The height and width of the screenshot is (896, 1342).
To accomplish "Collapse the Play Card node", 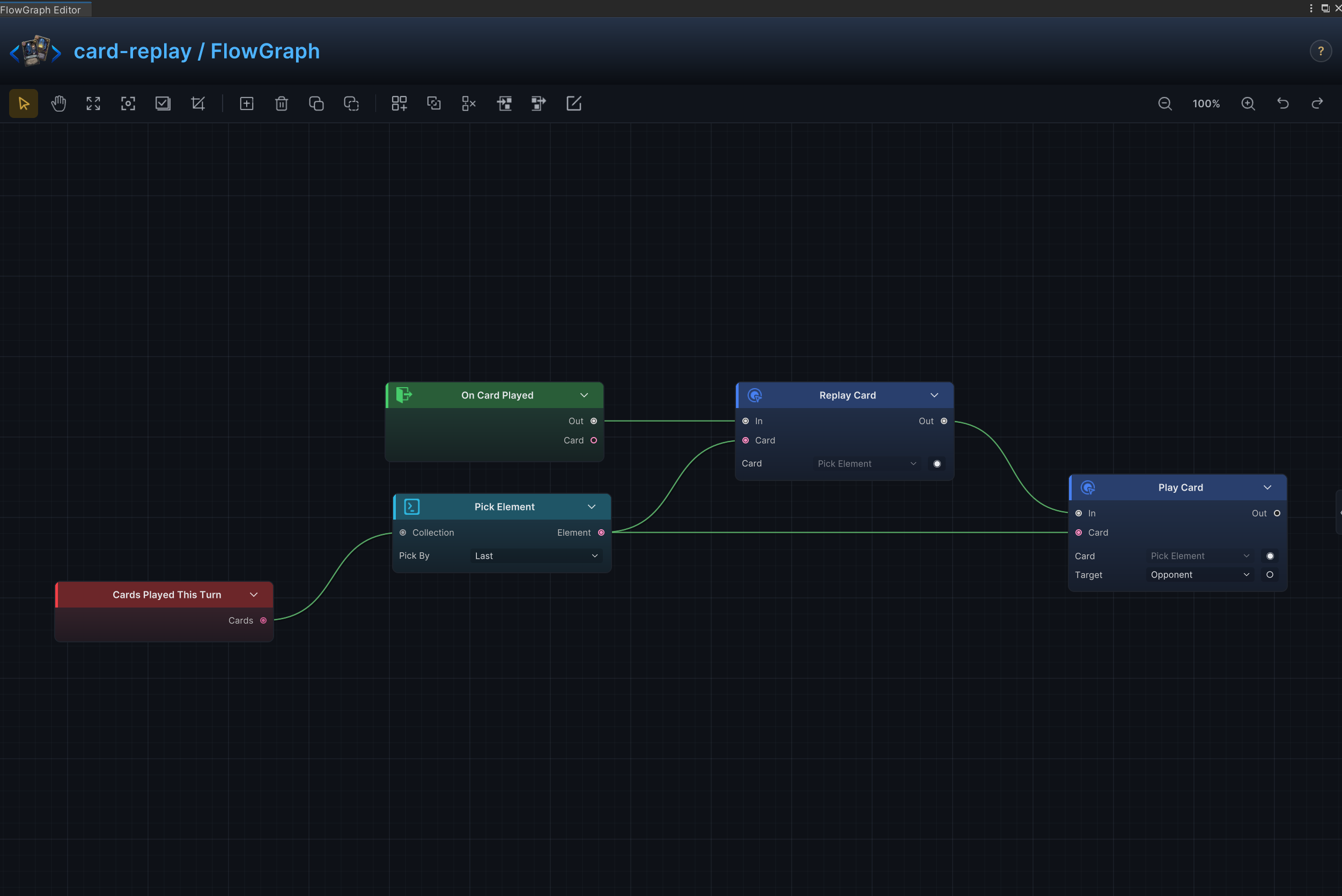I will [x=1267, y=487].
